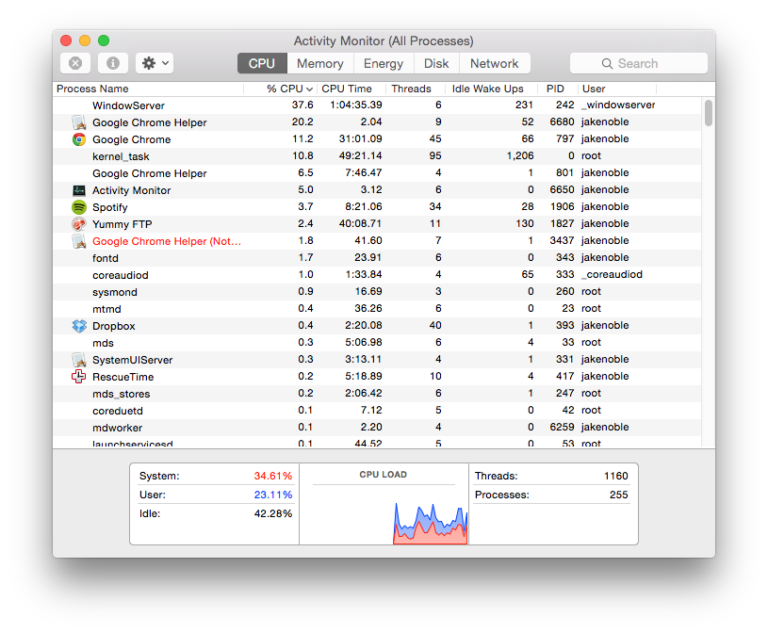
Task: Click the RescueTime app icon
Action: 79,377
